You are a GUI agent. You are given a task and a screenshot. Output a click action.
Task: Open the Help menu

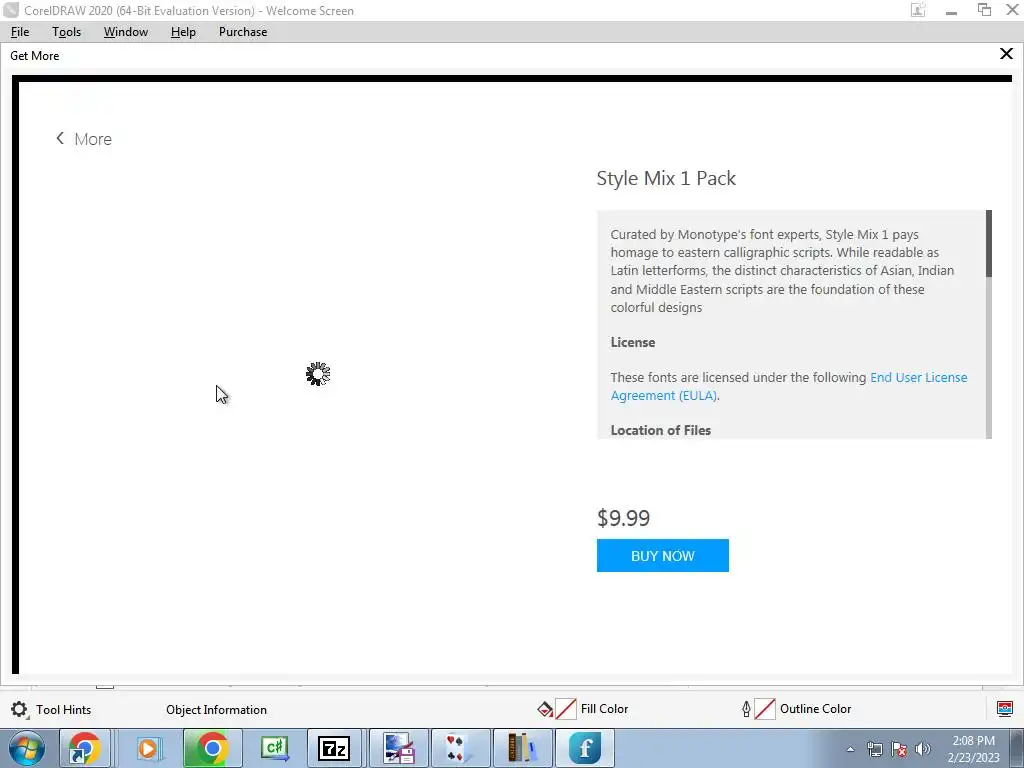tap(183, 32)
